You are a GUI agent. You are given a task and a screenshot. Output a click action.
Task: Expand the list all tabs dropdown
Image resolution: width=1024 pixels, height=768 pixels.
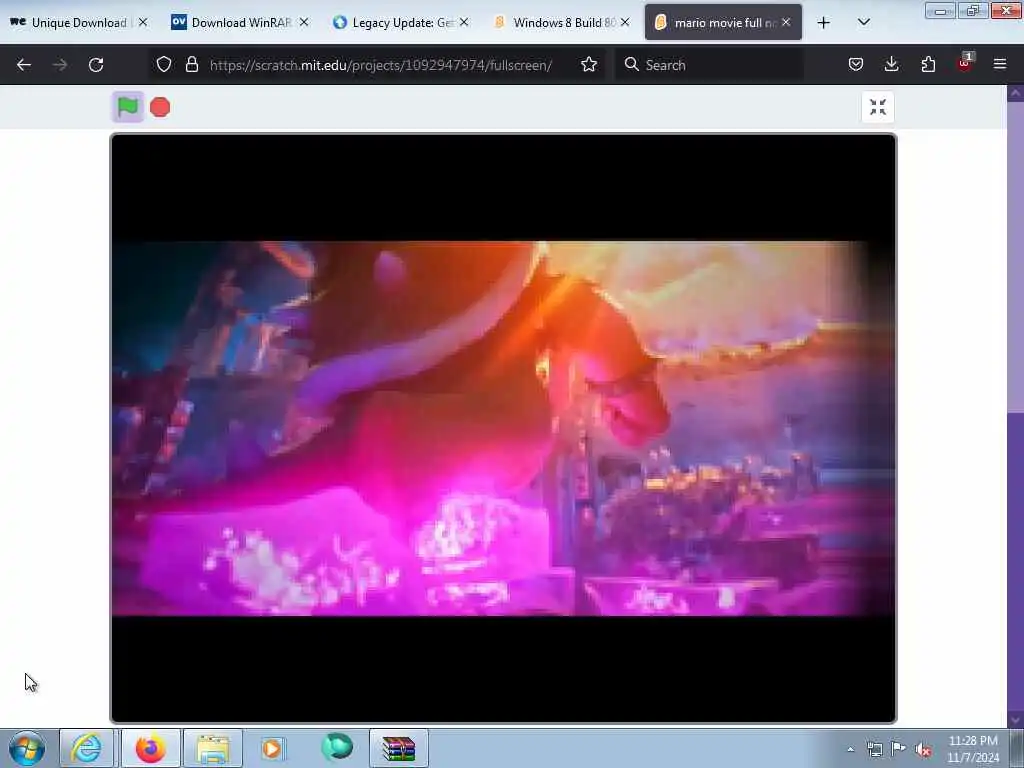point(863,22)
